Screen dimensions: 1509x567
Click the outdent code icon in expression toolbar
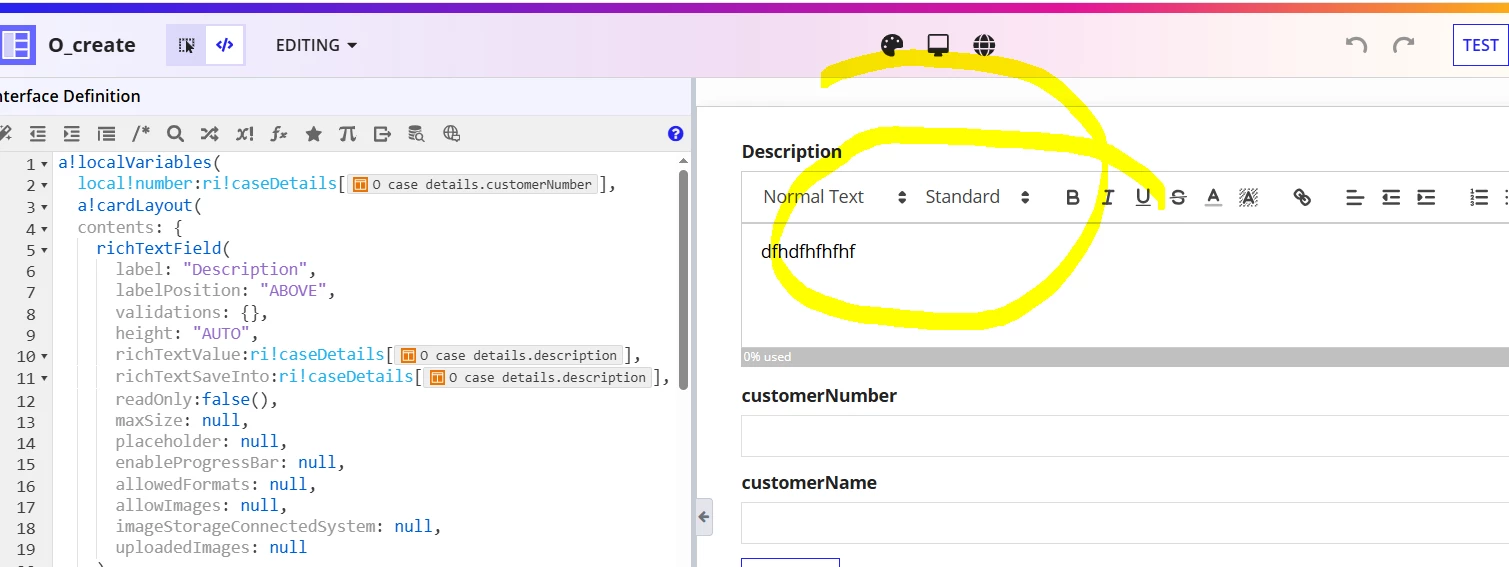[x=37, y=133]
